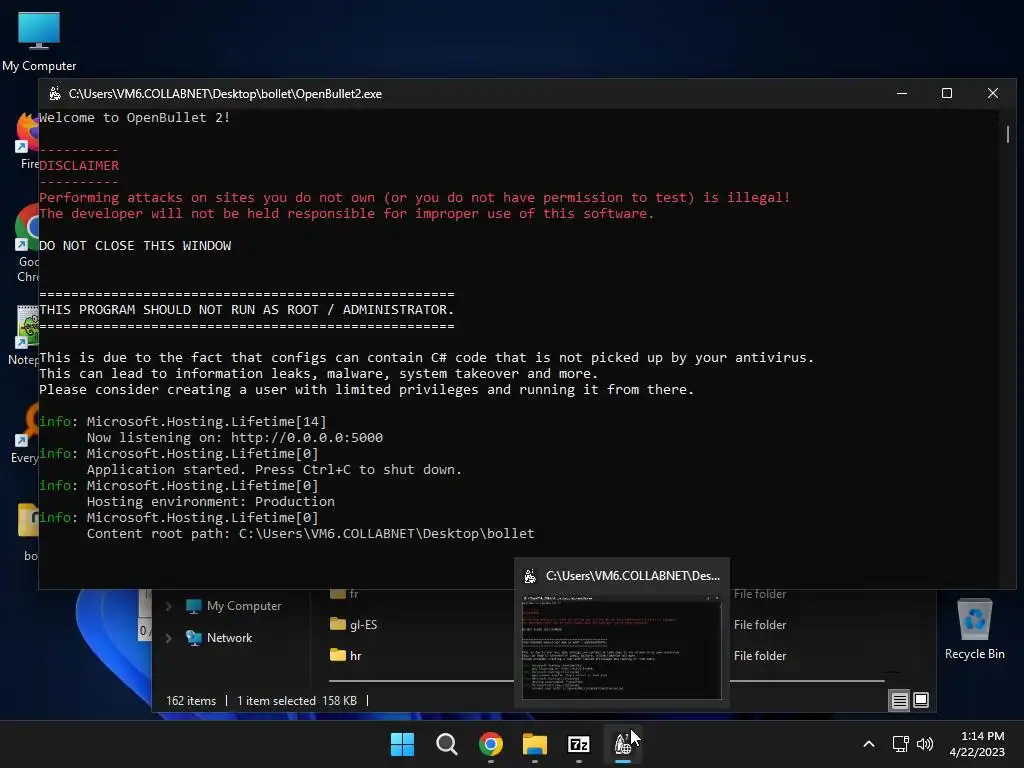Open taskbar Search

coord(447,744)
